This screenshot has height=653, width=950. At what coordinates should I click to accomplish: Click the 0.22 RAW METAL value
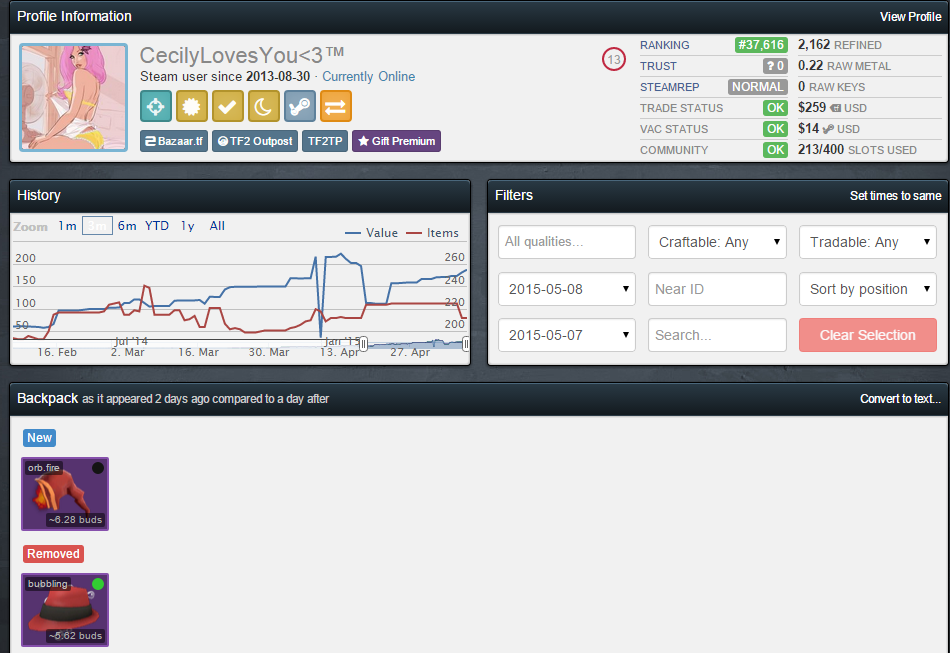click(x=844, y=66)
